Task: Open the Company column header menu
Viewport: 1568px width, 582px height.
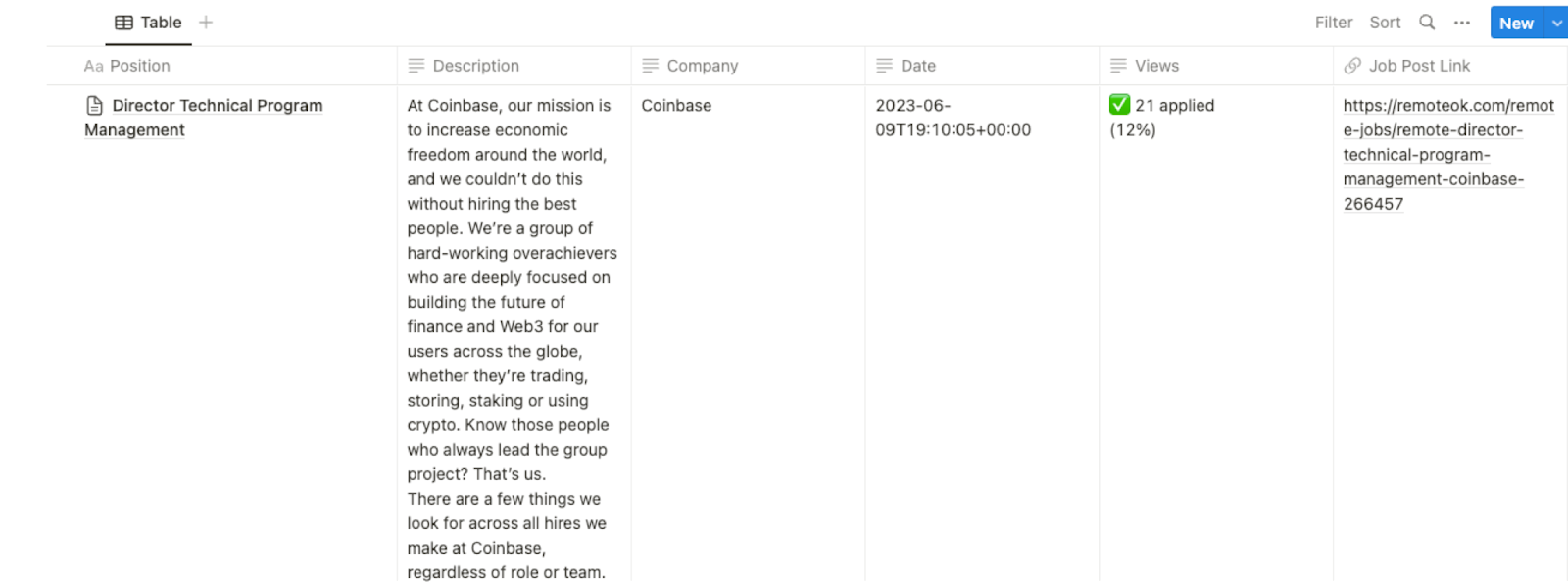Action: (x=702, y=66)
